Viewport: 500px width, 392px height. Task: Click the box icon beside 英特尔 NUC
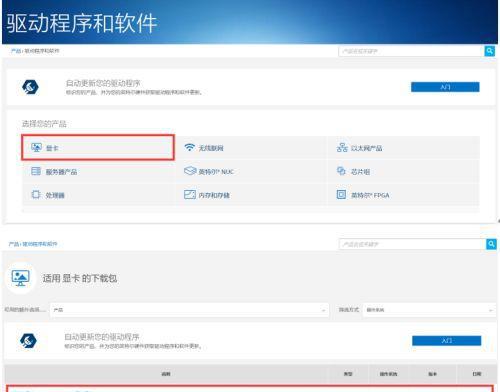pos(190,171)
